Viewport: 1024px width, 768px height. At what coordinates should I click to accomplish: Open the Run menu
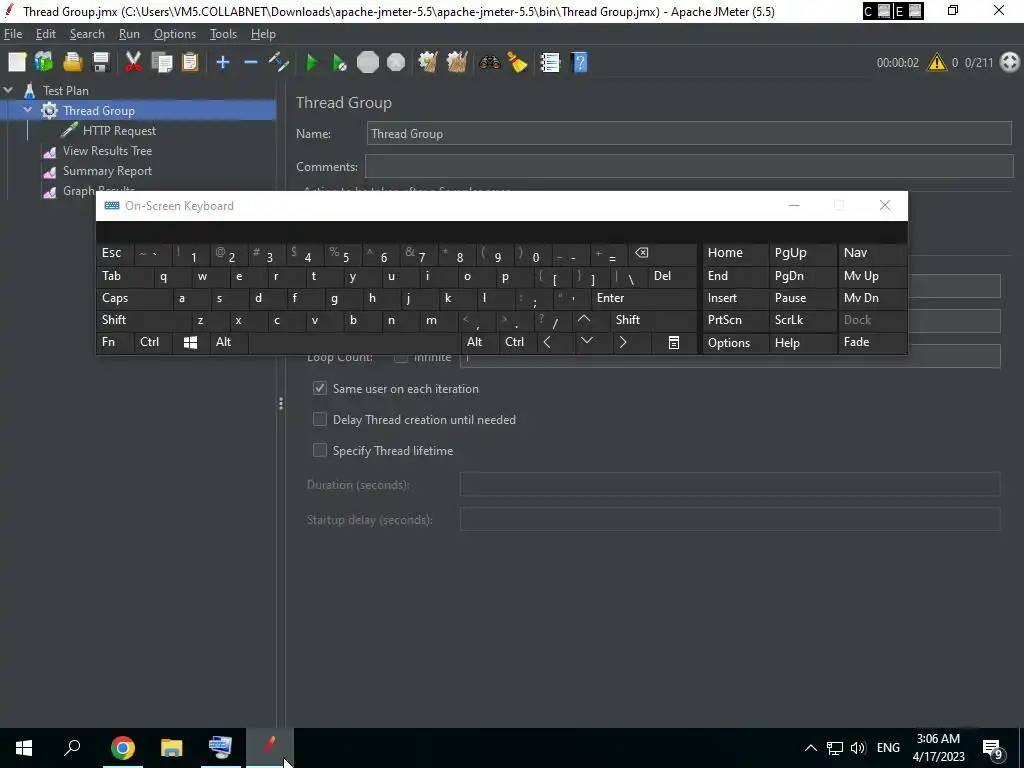tap(129, 34)
